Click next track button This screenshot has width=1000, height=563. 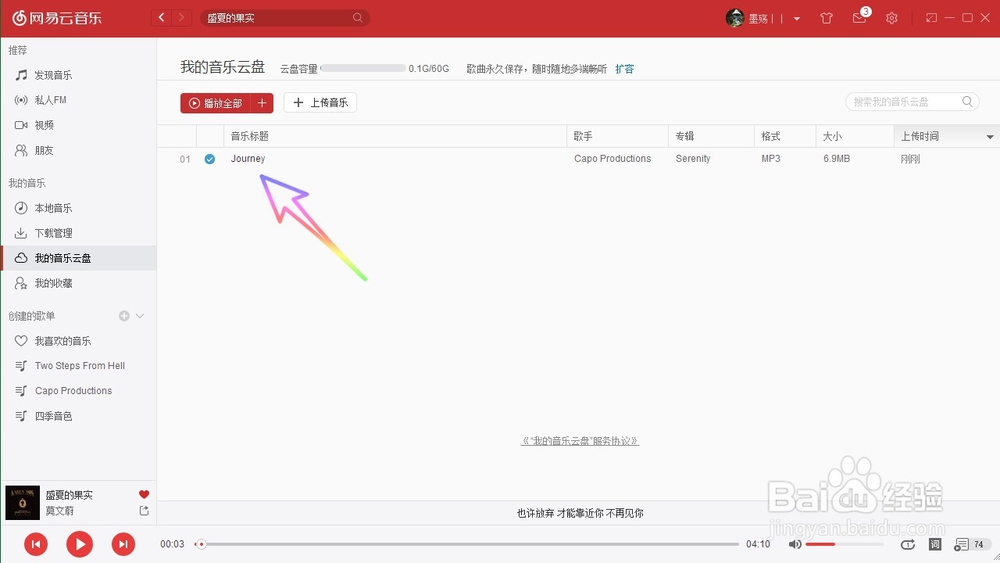point(123,544)
